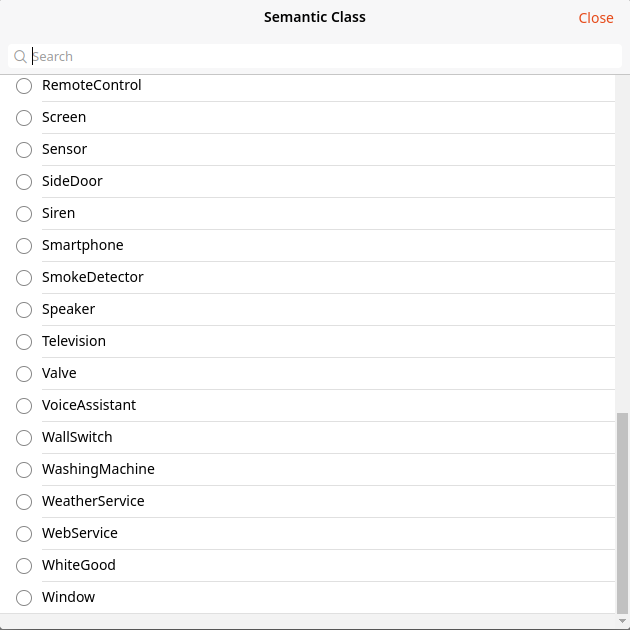Click the scrollbar down arrow
The image size is (630, 630).
coord(622,621)
